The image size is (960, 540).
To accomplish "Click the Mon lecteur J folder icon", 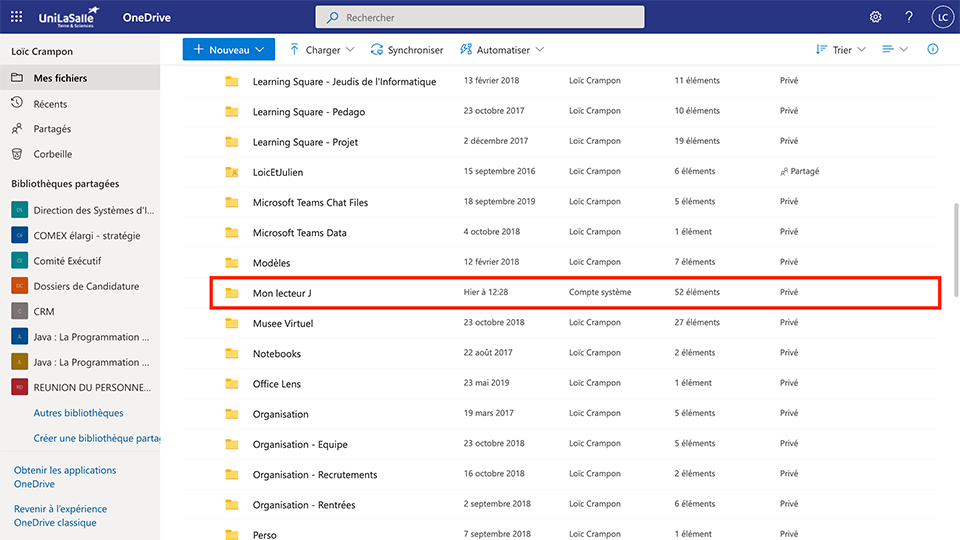I will pyautogui.click(x=231, y=293).
